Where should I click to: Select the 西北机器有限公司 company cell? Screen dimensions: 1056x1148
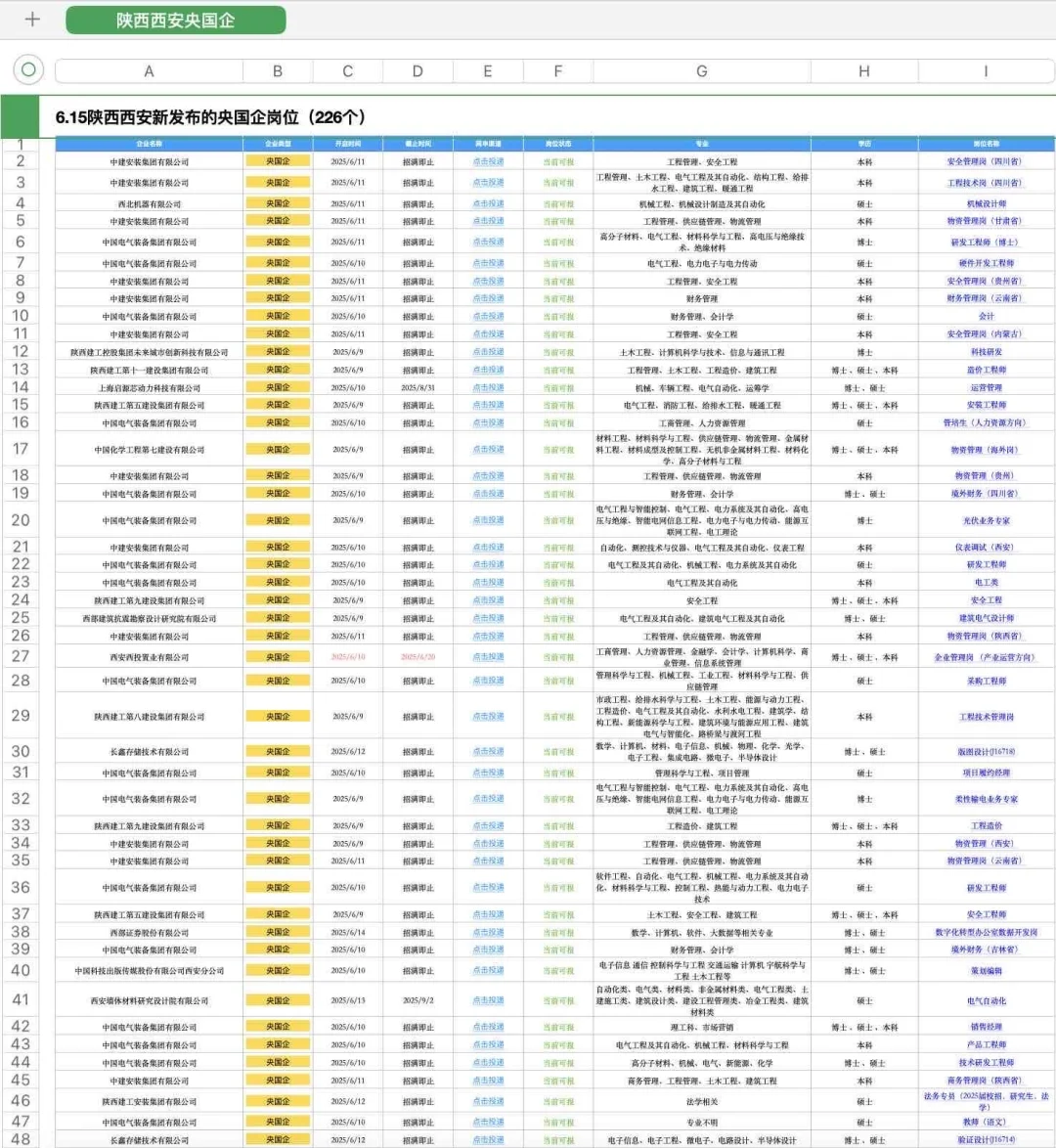coord(149,203)
